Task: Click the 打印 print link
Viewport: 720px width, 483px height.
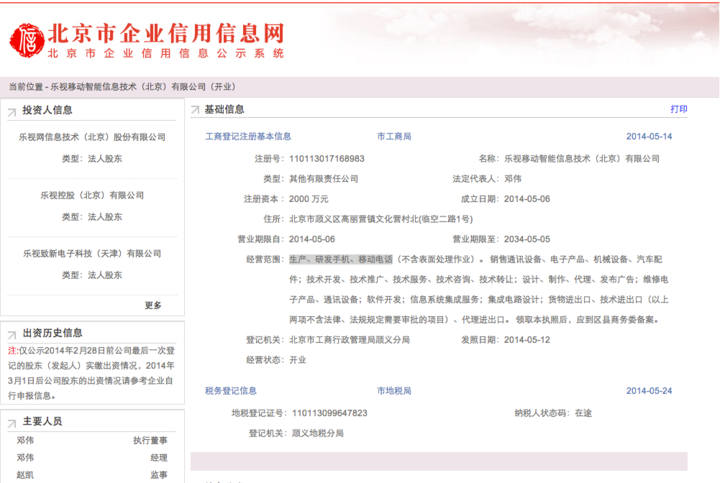Action: [678, 109]
